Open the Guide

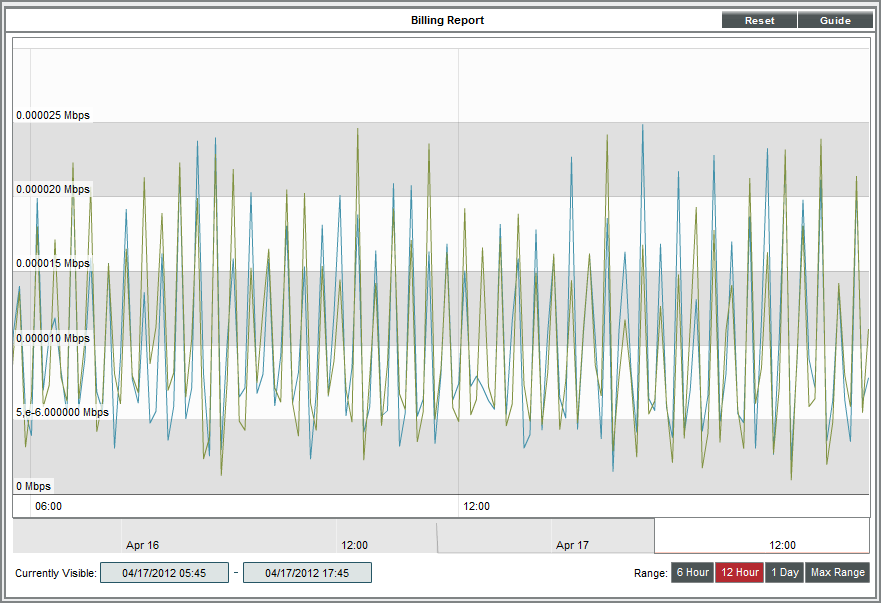835,20
